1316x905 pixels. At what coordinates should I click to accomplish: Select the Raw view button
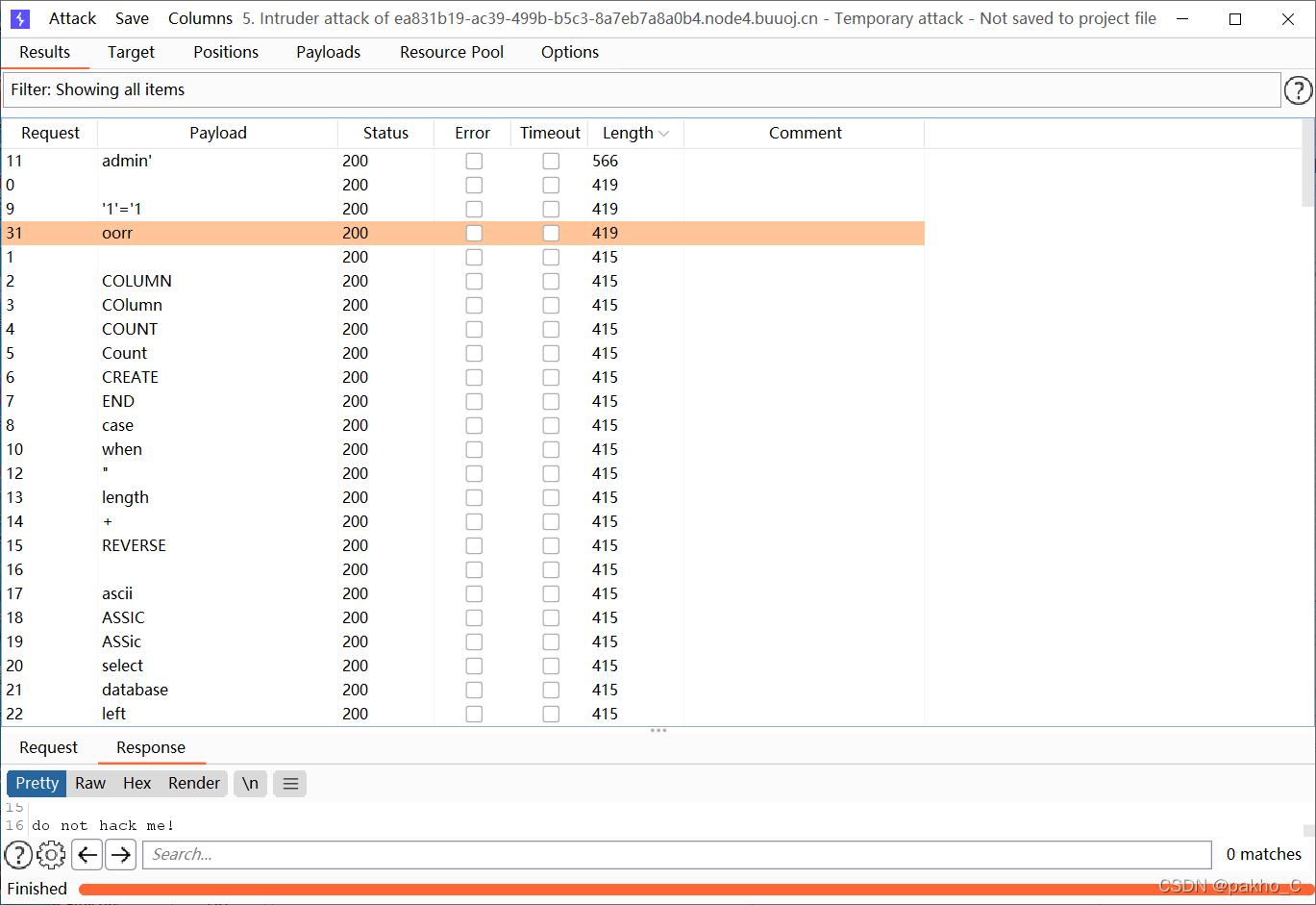(x=90, y=783)
